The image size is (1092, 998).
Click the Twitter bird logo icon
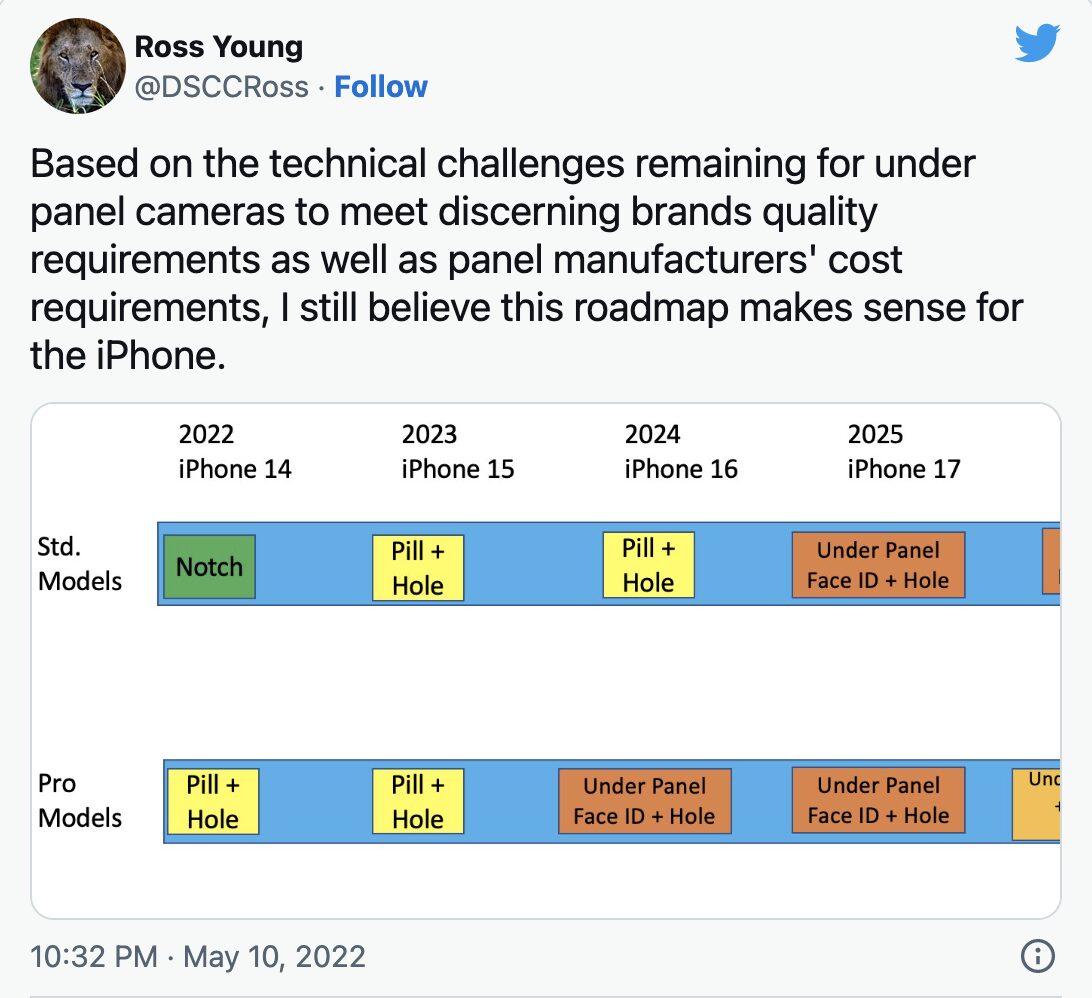click(x=1037, y=43)
